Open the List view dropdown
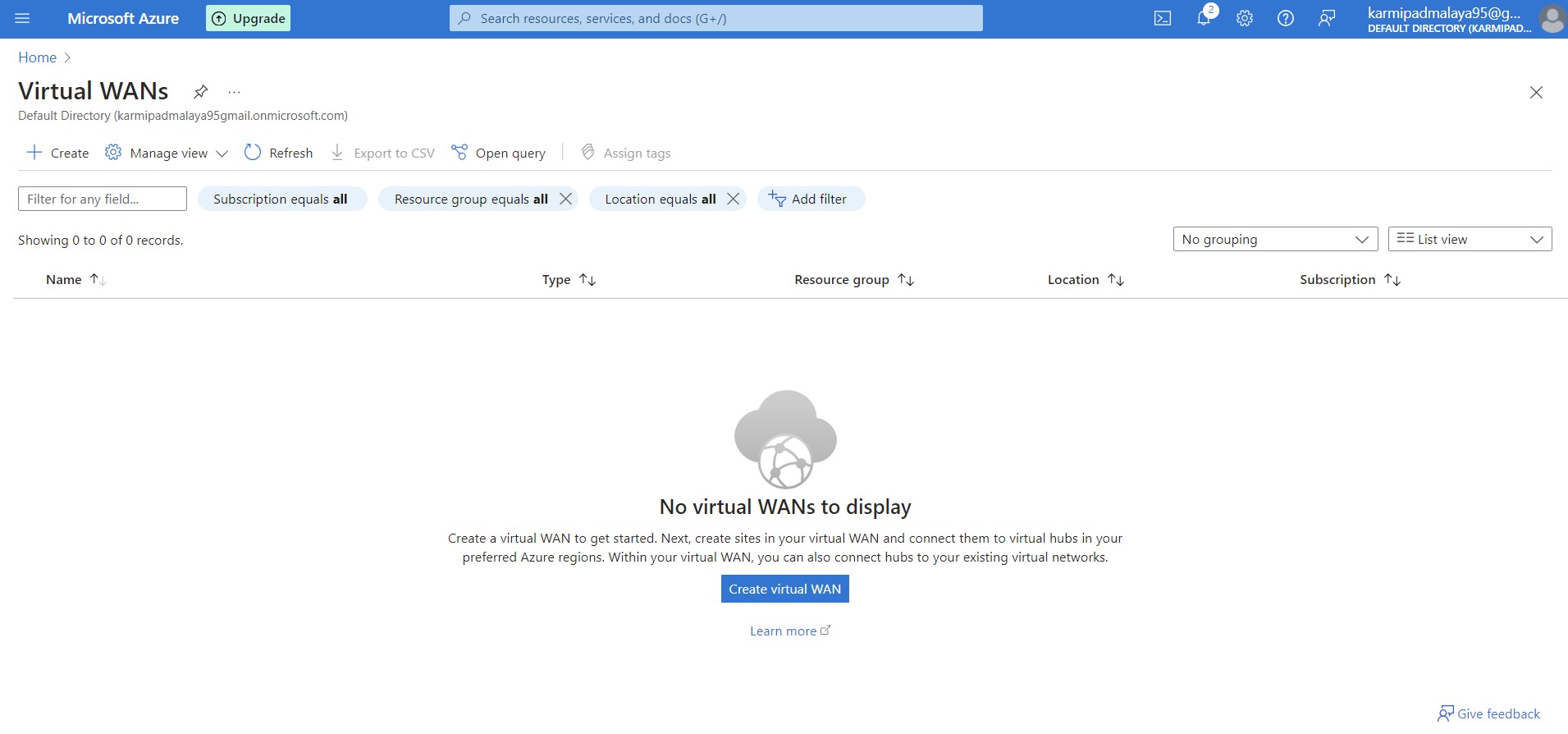Screen dimensions: 1568x734 1470,239
